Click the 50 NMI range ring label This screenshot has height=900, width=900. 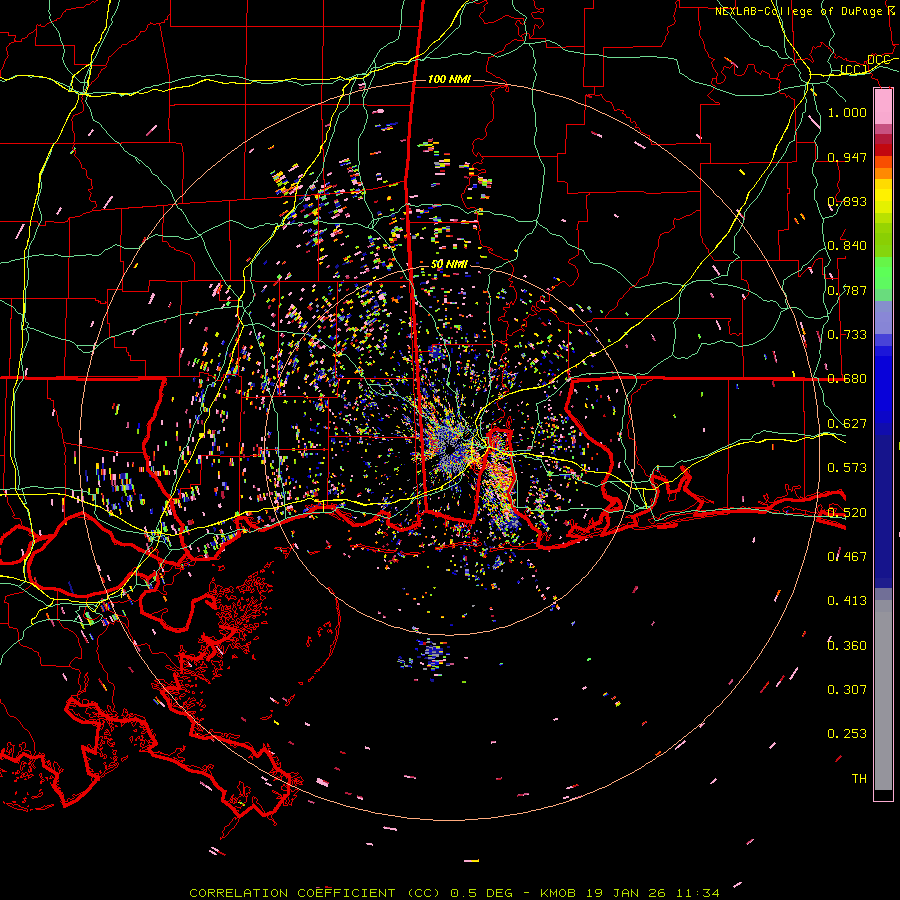(x=449, y=264)
